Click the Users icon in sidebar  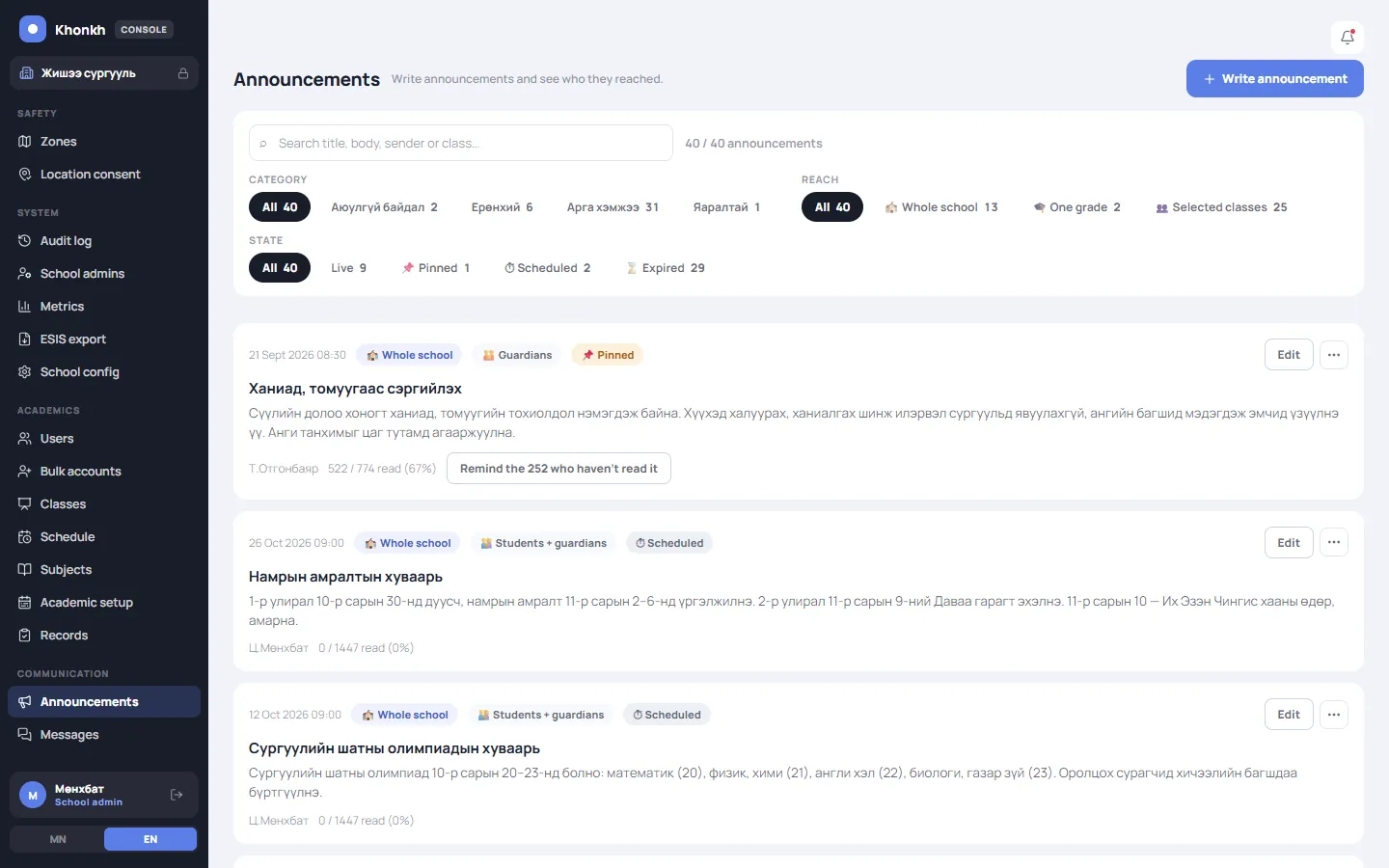(x=25, y=439)
